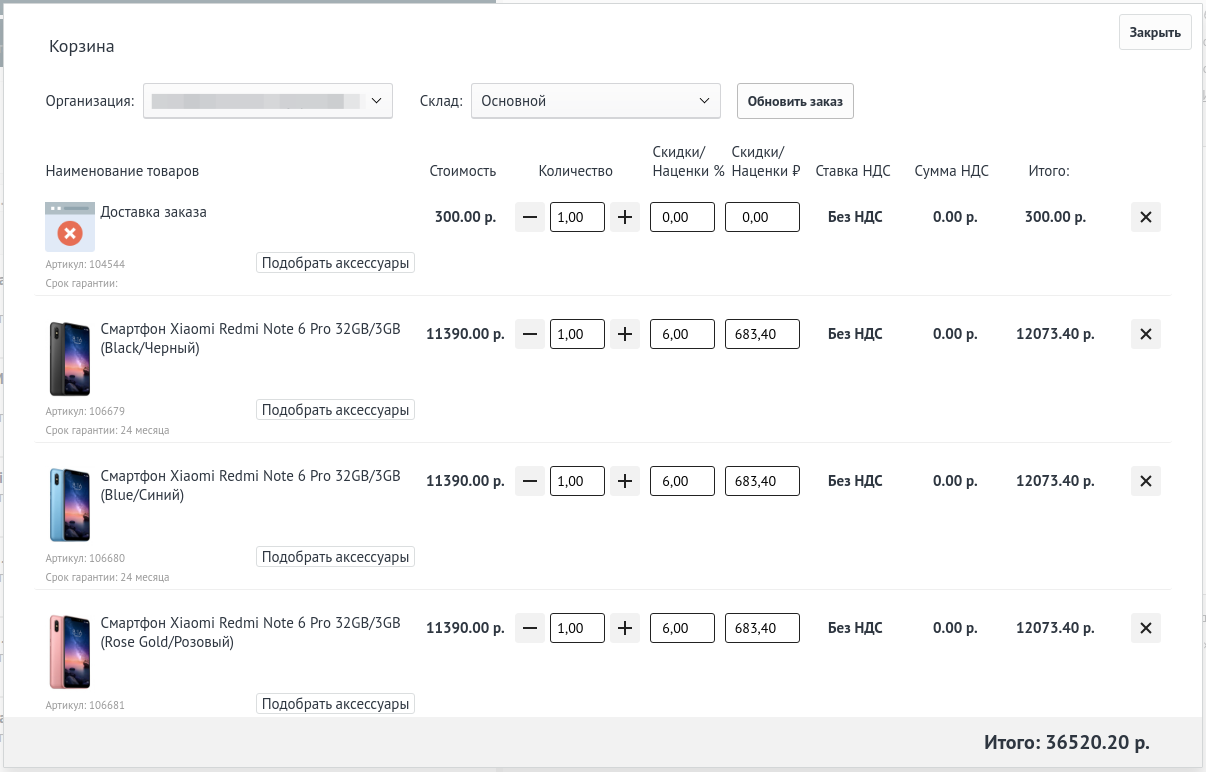Image resolution: width=1206 pixels, height=772 pixels.
Task: Click the Артикул: 106679 label
Action: pyautogui.click(x=85, y=411)
